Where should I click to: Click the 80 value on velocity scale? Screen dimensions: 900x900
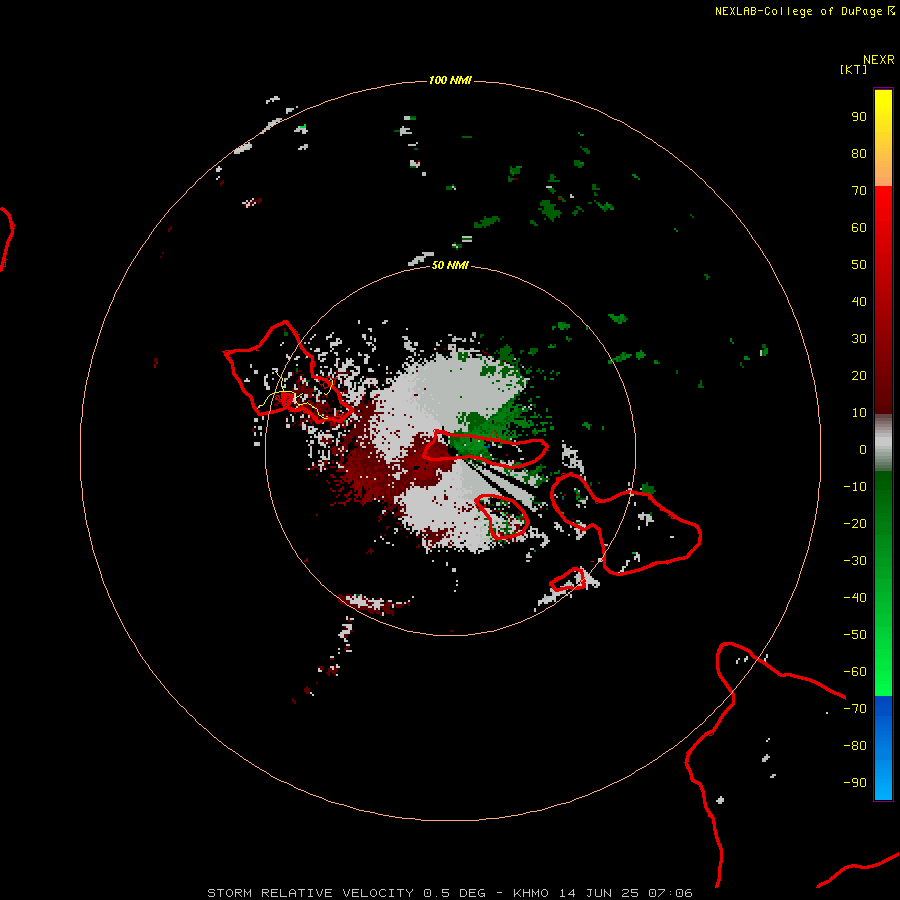pyautogui.click(x=859, y=153)
